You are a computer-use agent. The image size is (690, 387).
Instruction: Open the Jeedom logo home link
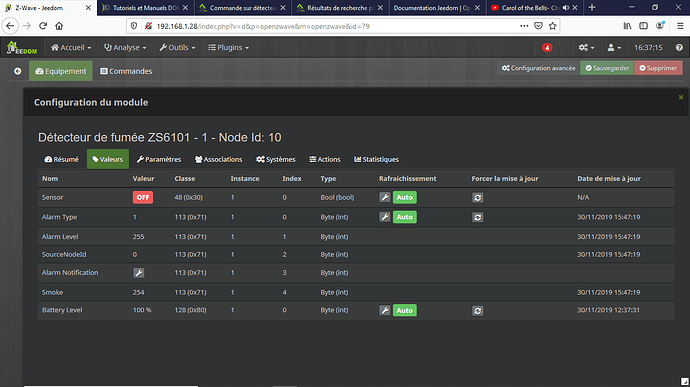point(22,48)
